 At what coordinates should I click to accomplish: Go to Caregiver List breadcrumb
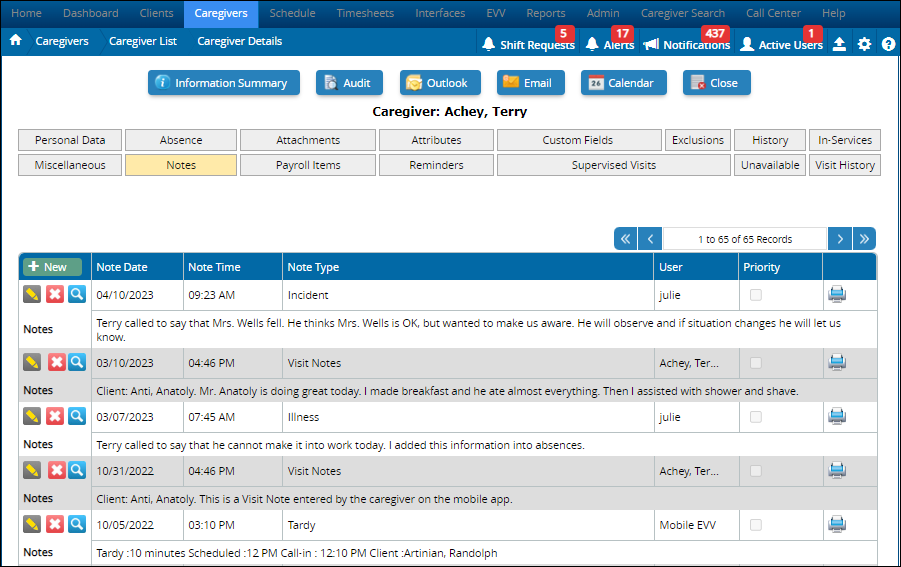(143, 41)
